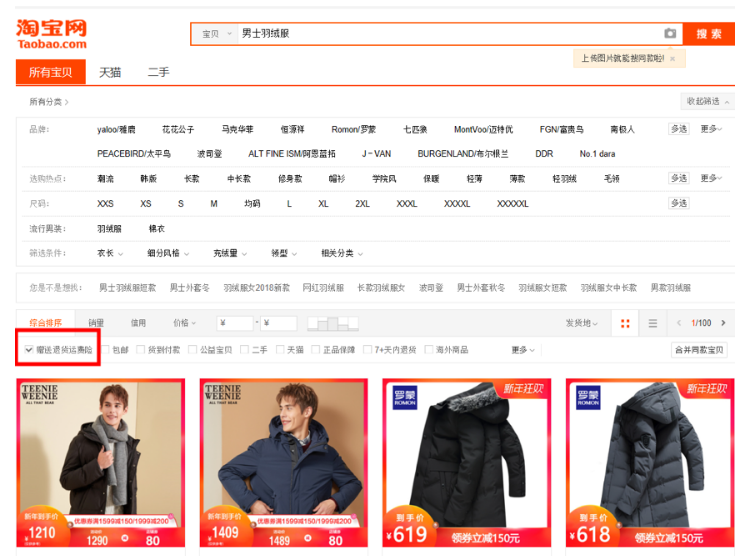Check the 海外商品 checkbox
The width and height of the screenshot is (745, 556).
pyautogui.click(x=428, y=349)
